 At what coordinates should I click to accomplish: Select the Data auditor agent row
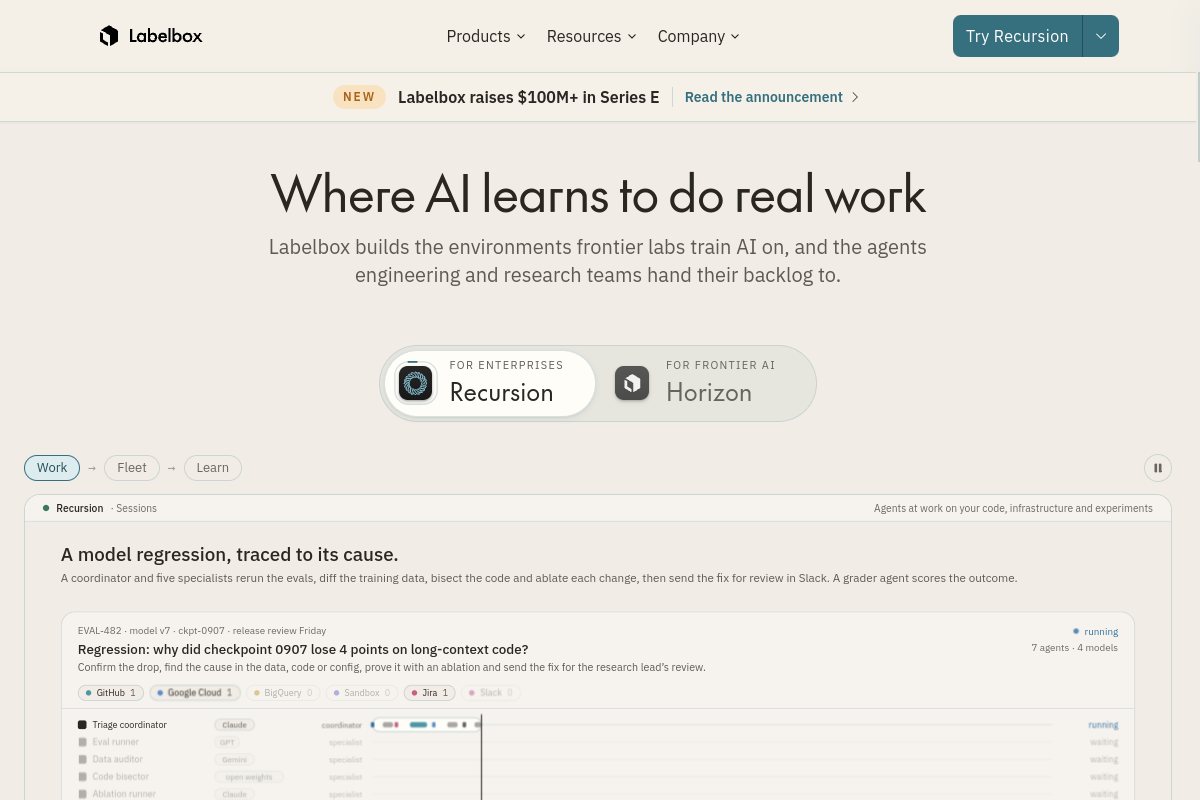click(598, 759)
